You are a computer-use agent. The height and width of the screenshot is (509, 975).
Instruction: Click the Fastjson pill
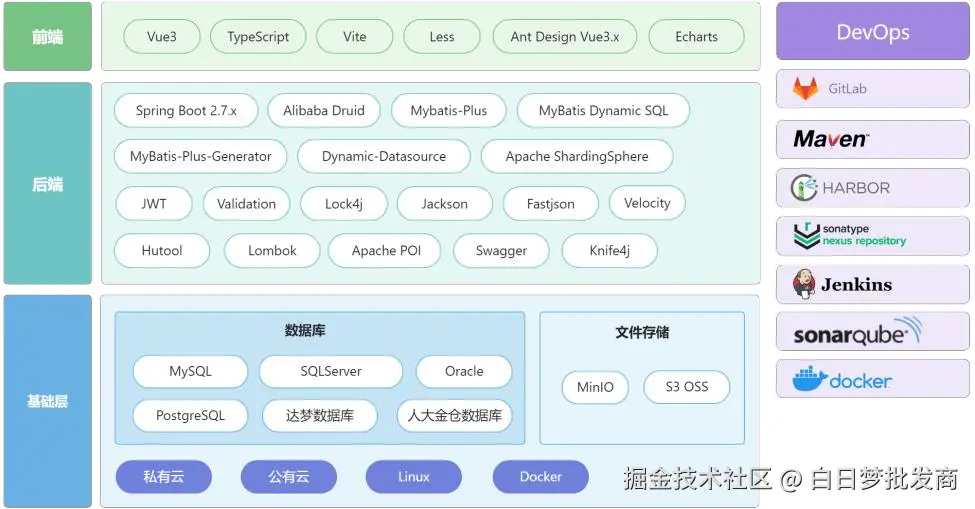tap(550, 204)
